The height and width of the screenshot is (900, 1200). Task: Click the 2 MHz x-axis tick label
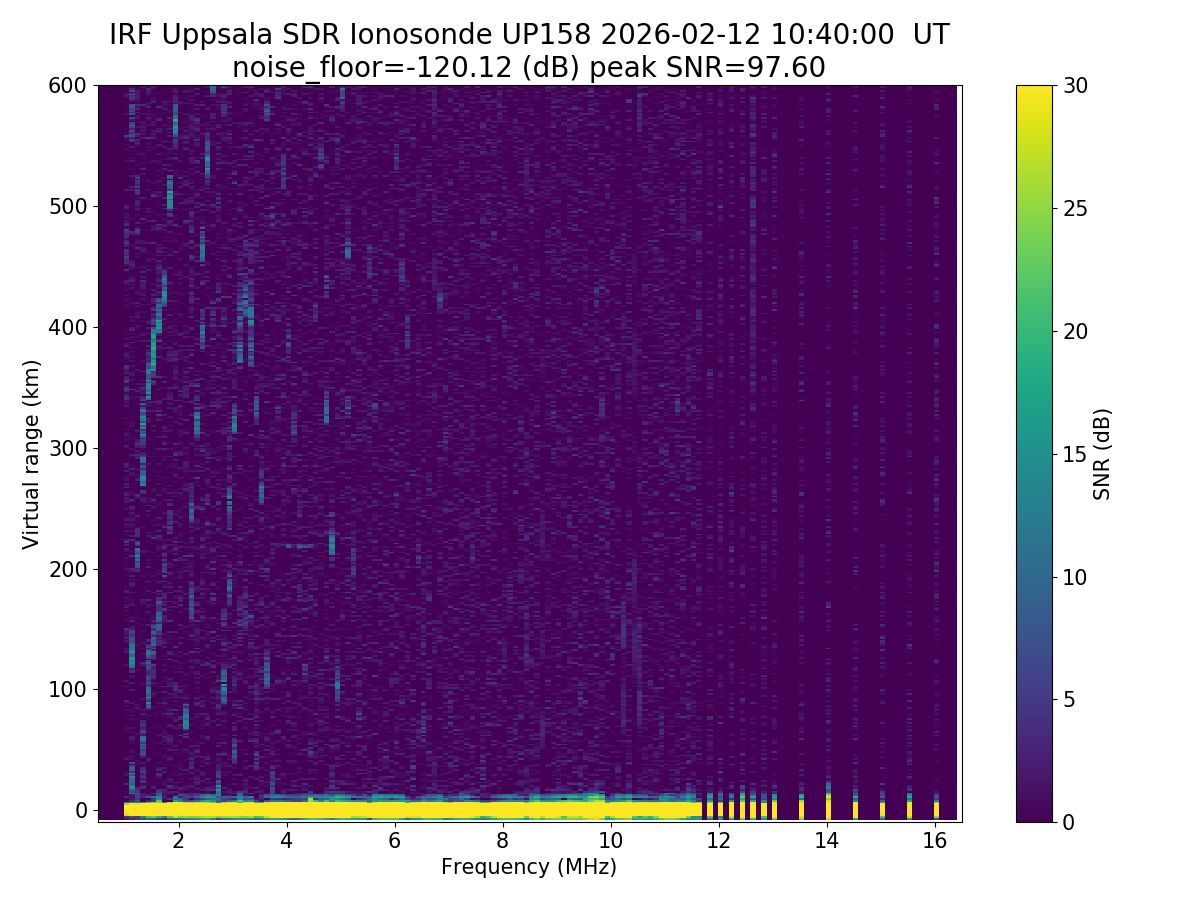click(178, 841)
